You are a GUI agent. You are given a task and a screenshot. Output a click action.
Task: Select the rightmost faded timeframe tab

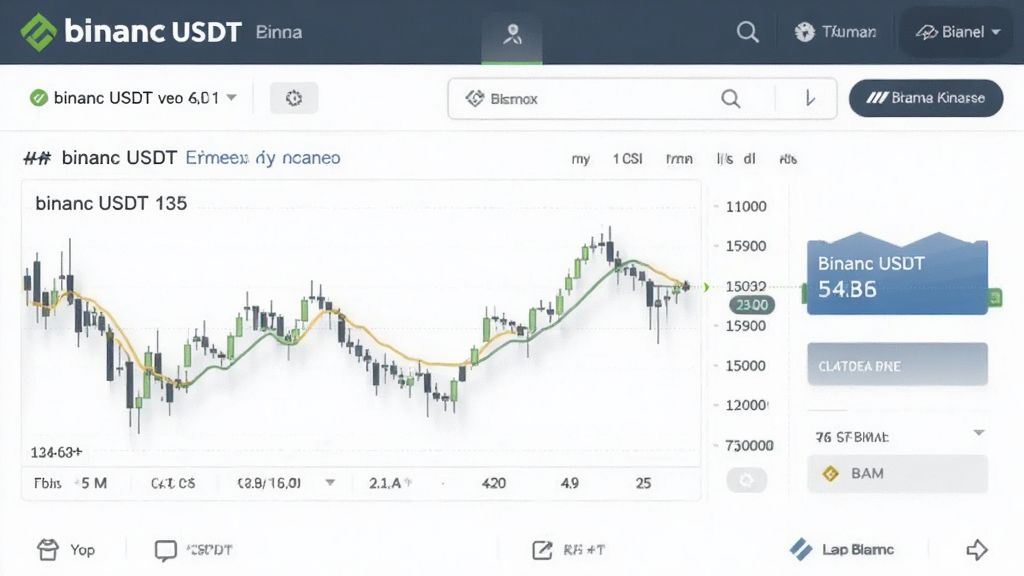point(788,159)
